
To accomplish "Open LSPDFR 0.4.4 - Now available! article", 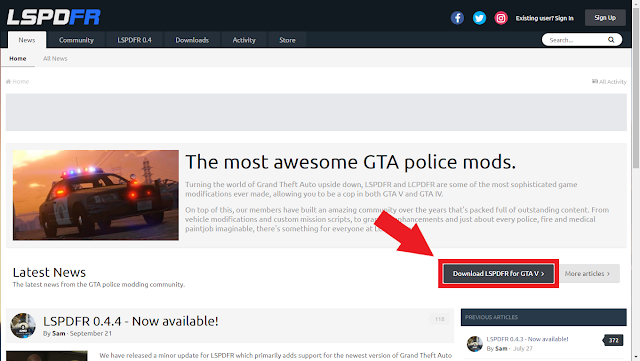I will [x=131, y=321].
